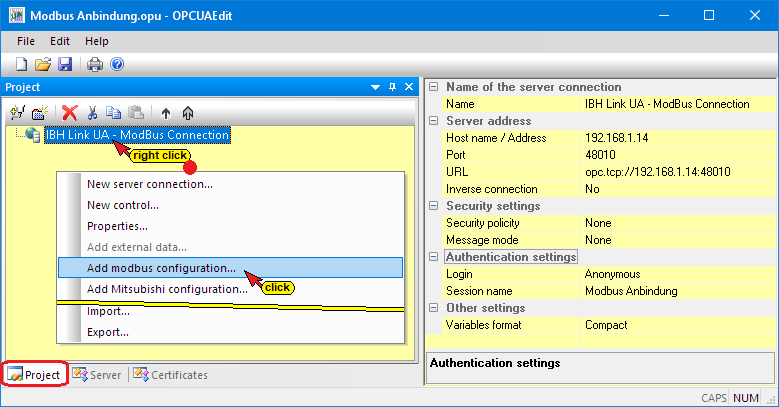The height and width of the screenshot is (407, 779).
Task: Move item up with the up arrow icon
Action: (166, 114)
